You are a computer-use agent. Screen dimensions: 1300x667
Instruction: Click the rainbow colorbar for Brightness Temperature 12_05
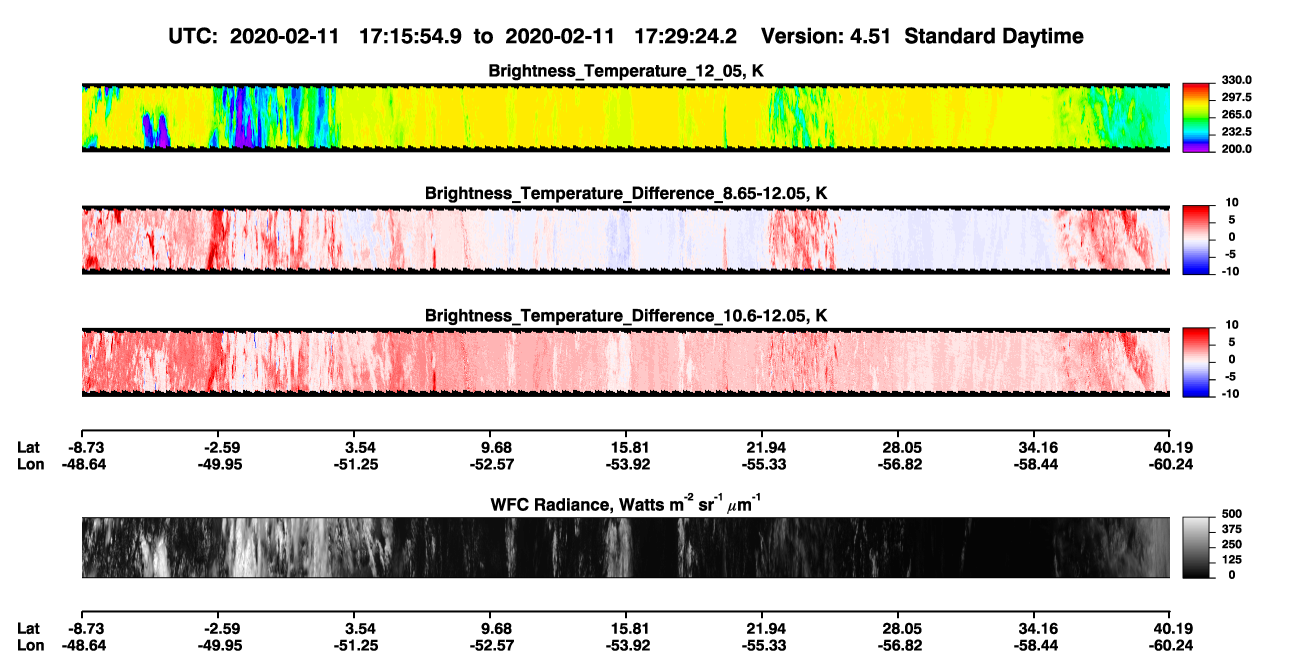pyautogui.click(x=1197, y=117)
